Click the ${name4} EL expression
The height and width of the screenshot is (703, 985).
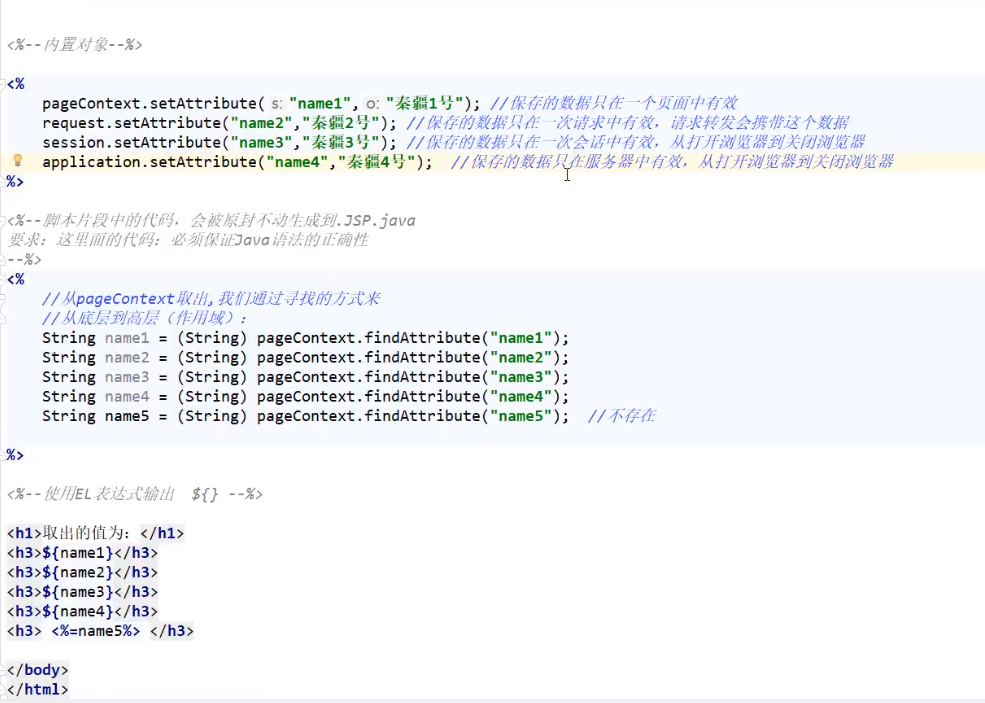(x=78, y=611)
